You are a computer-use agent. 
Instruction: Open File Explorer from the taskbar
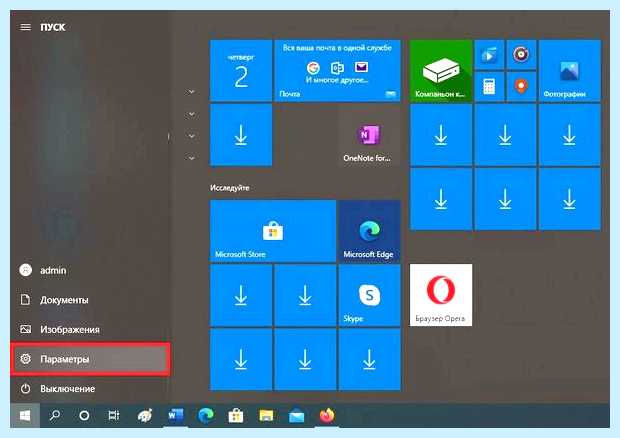click(x=266, y=415)
